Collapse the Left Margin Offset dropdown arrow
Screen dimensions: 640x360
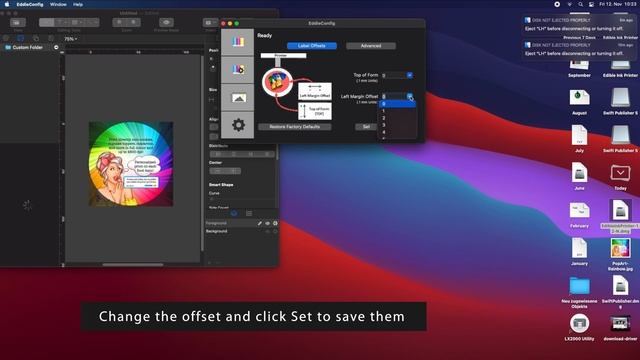tap(409, 96)
